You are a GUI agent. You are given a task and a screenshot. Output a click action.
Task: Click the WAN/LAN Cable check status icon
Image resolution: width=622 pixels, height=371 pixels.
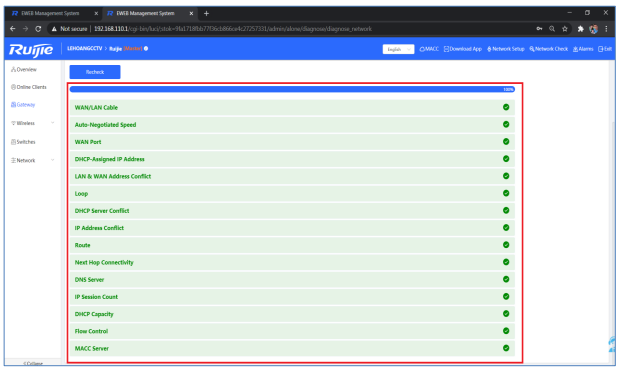point(506,107)
